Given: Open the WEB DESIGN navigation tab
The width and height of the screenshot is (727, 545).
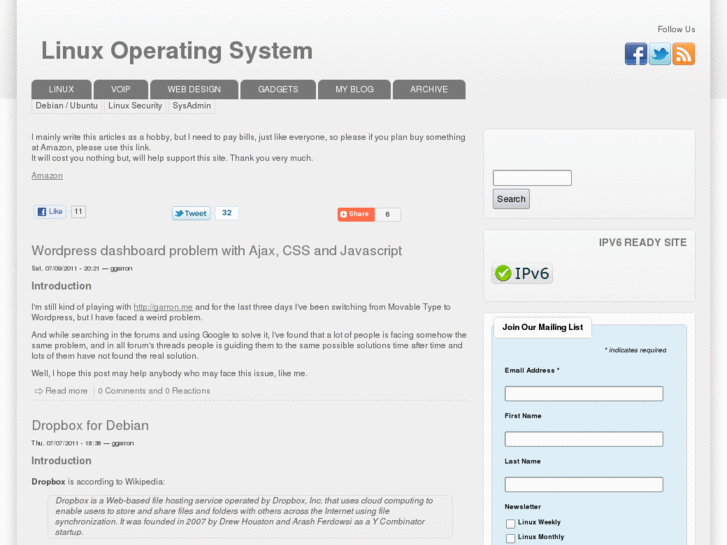Looking at the screenshot, I should click(x=194, y=90).
